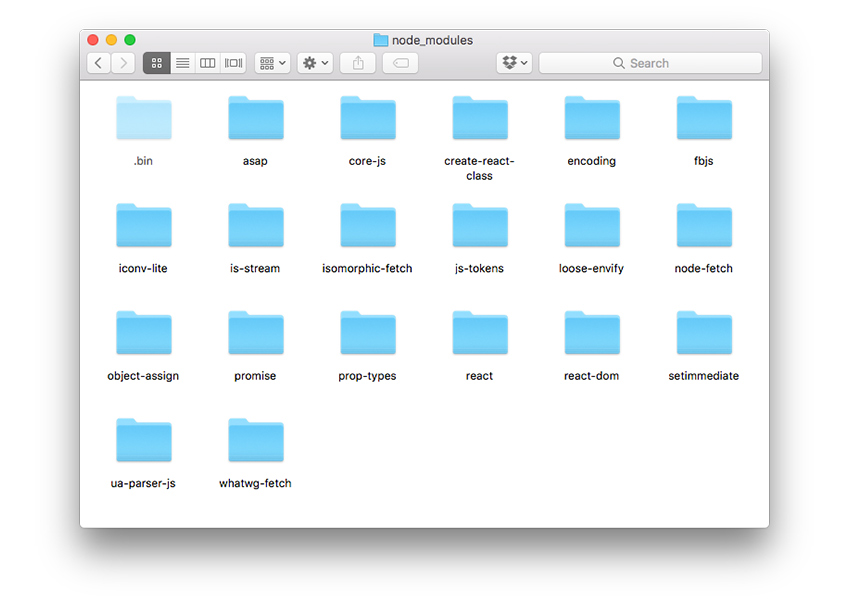Click the 'node_modules' window title text
This screenshot has width=850, height=602.
click(432, 41)
